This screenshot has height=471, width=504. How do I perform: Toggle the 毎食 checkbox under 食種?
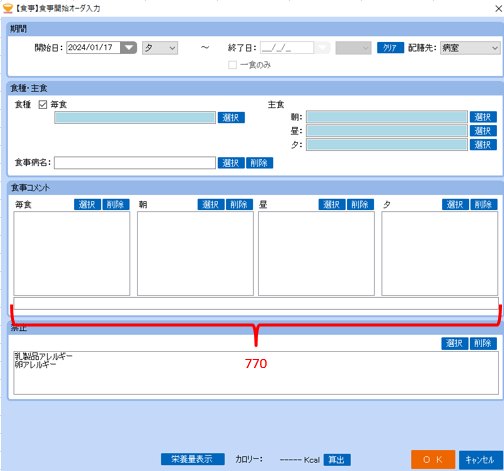43,105
